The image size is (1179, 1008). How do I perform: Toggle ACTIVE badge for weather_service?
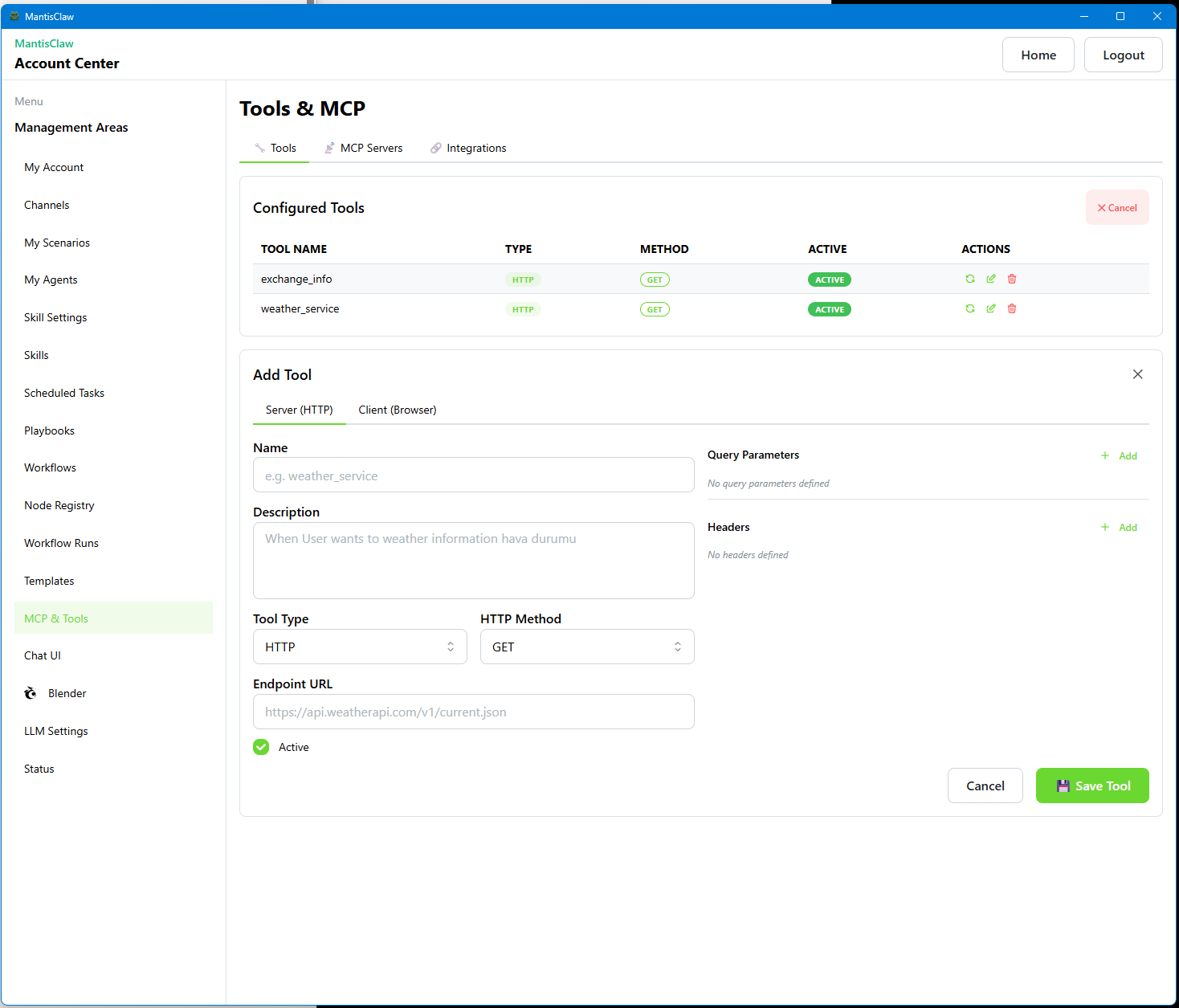pyautogui.click(x=829, y=309)
